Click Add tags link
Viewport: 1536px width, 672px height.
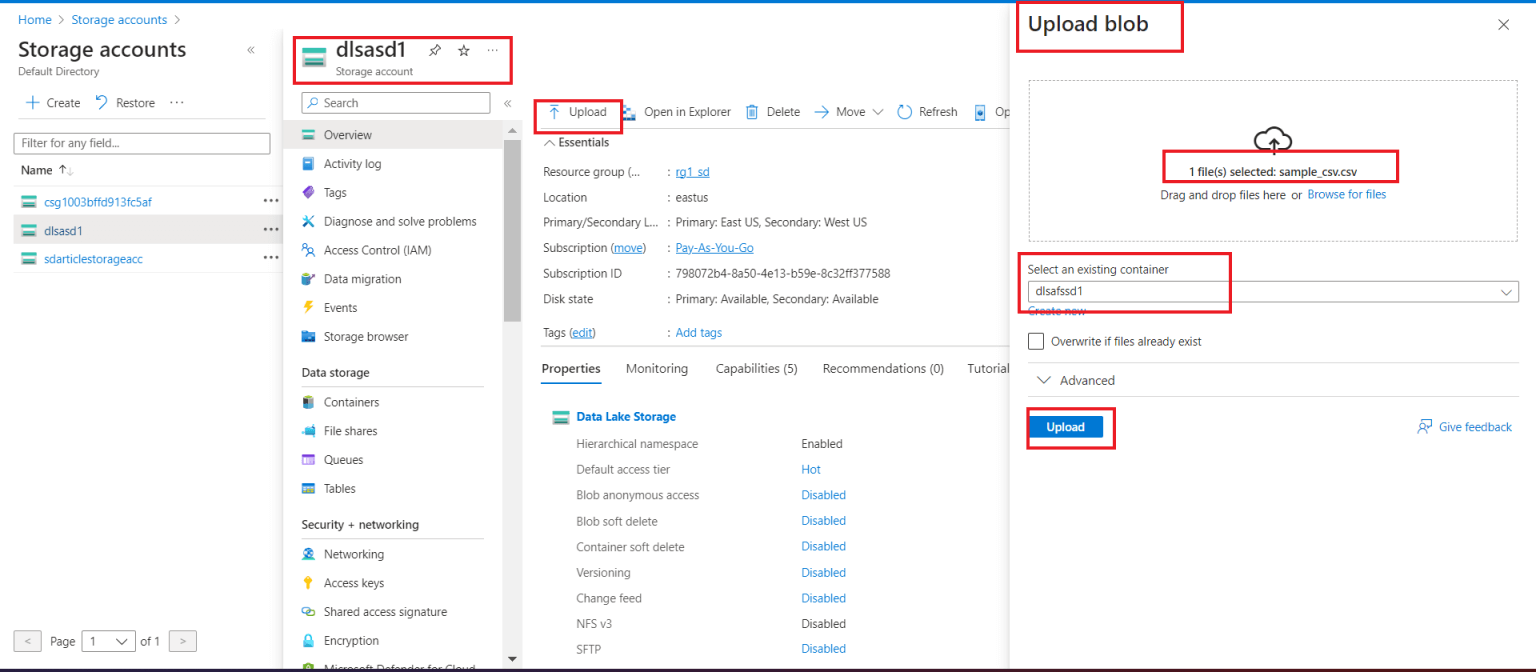698,333
